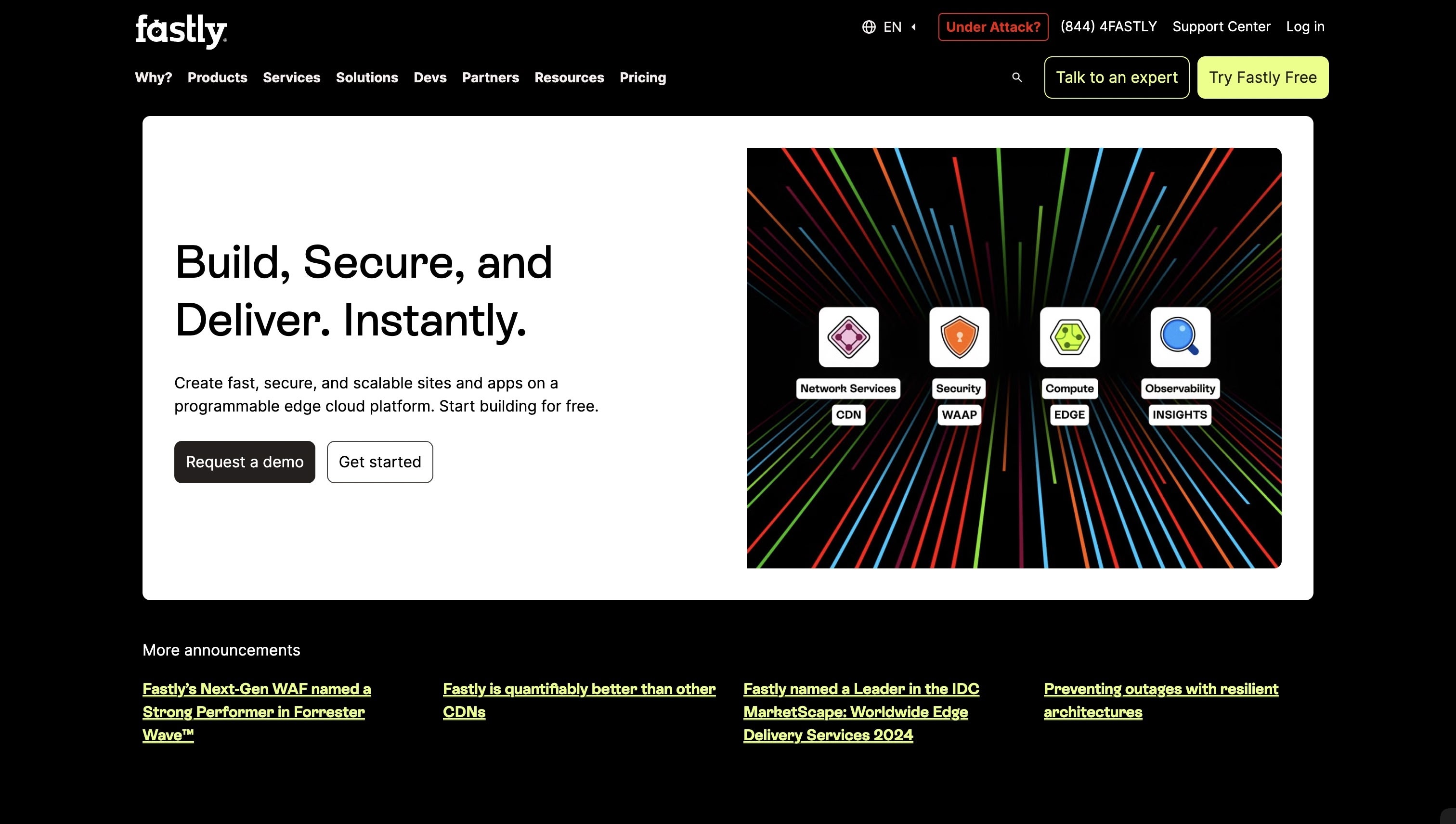1456x824 pixels.
Task: Open the Next-Gen WAF Forrester Wave announcement
Action: [257, 711]
